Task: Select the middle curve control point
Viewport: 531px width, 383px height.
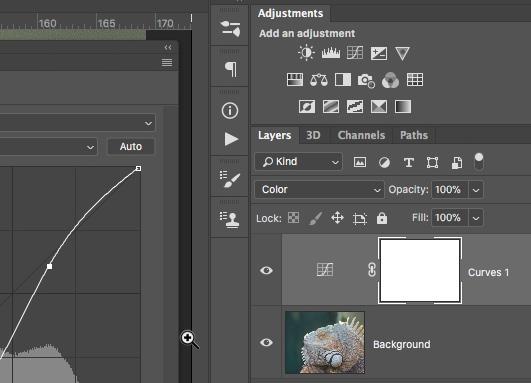Action: pyautogui.click(x=49, y=267)
